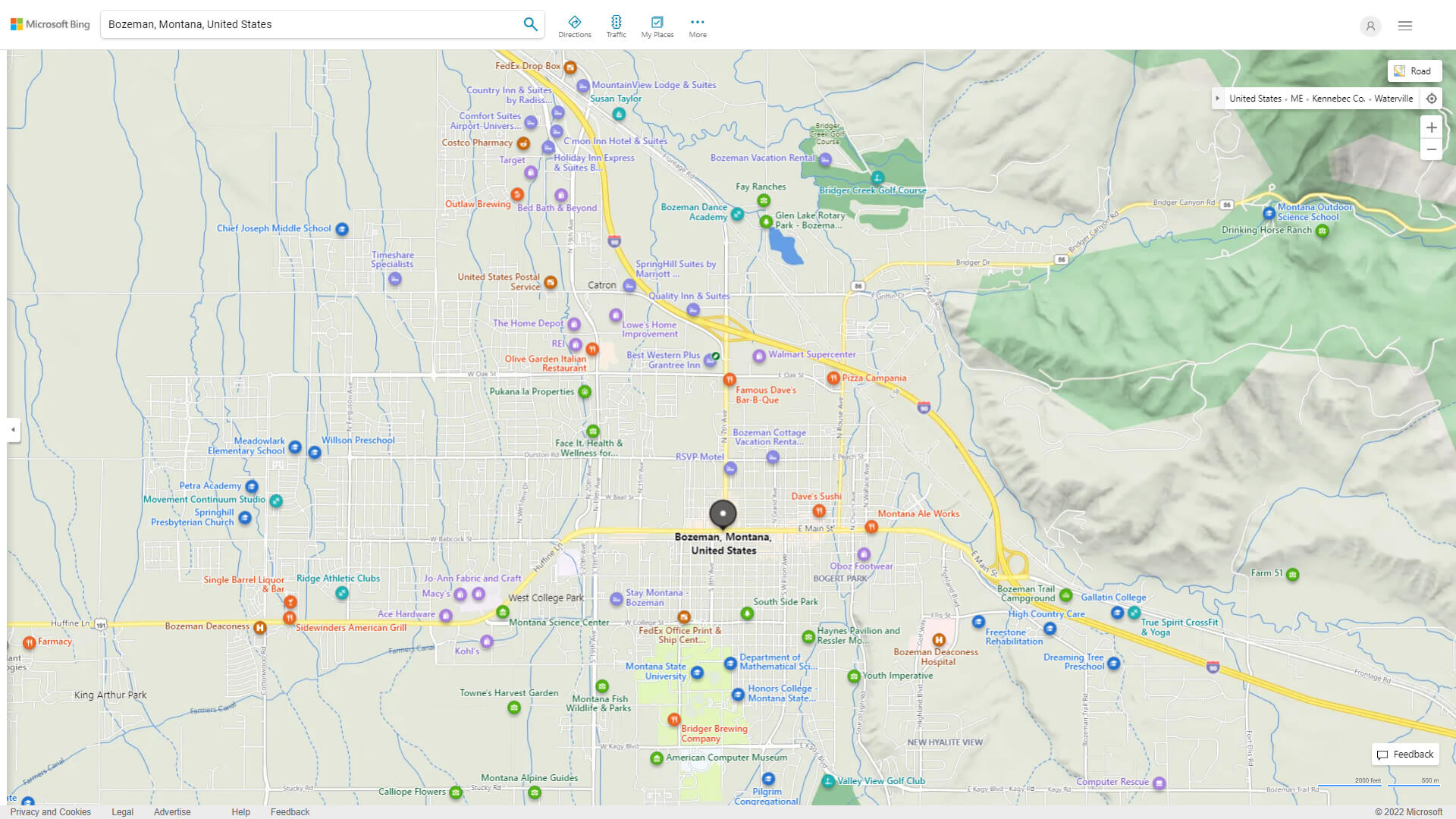Viewport: 1456px width, 819px height.
Task: Switch map style via Road button
Action: tap(1414, 71)
